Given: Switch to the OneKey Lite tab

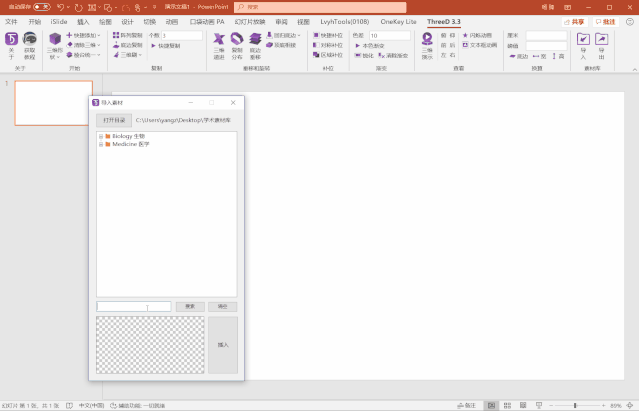Looking at the screenshot, I should 398,22.
